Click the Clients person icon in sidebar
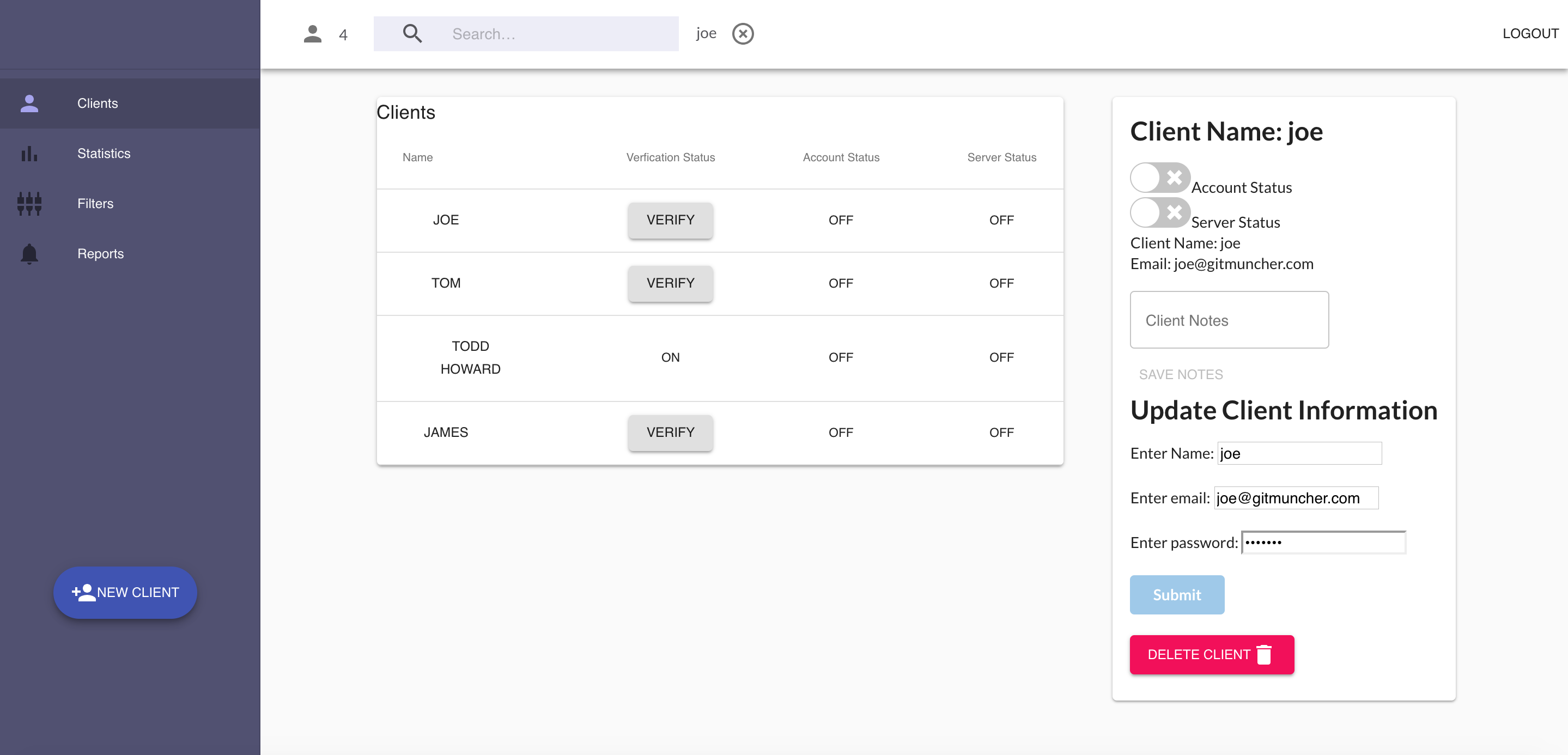 29,103
